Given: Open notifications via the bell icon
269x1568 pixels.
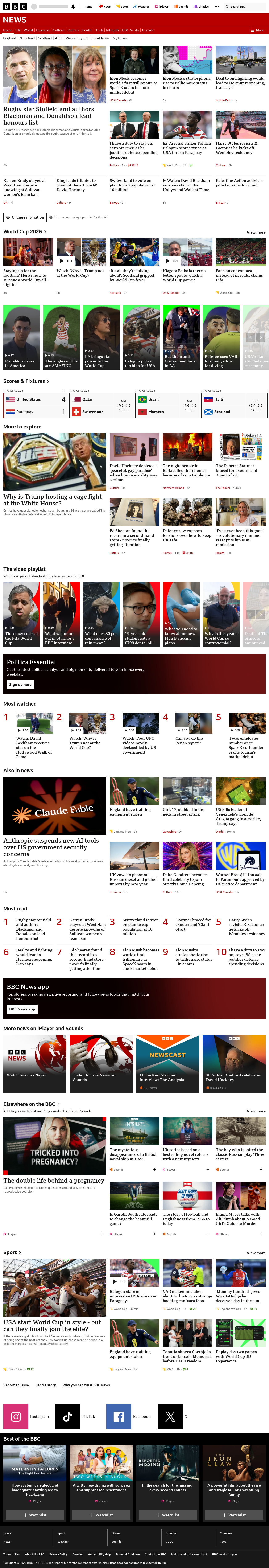Looking at the screenshot, I should pos(73,7).
